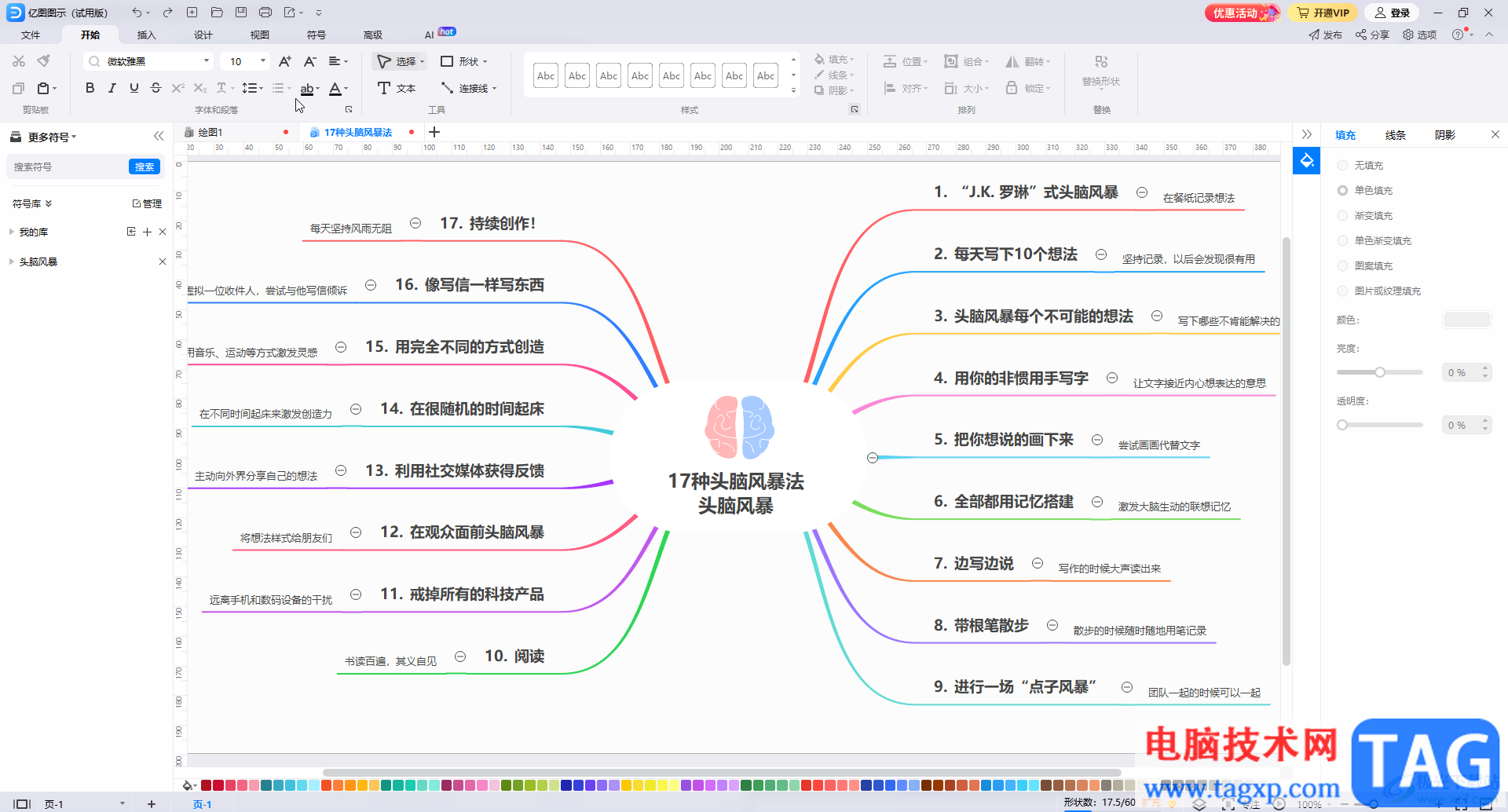Apply Superscript formatting

(178, 88)
